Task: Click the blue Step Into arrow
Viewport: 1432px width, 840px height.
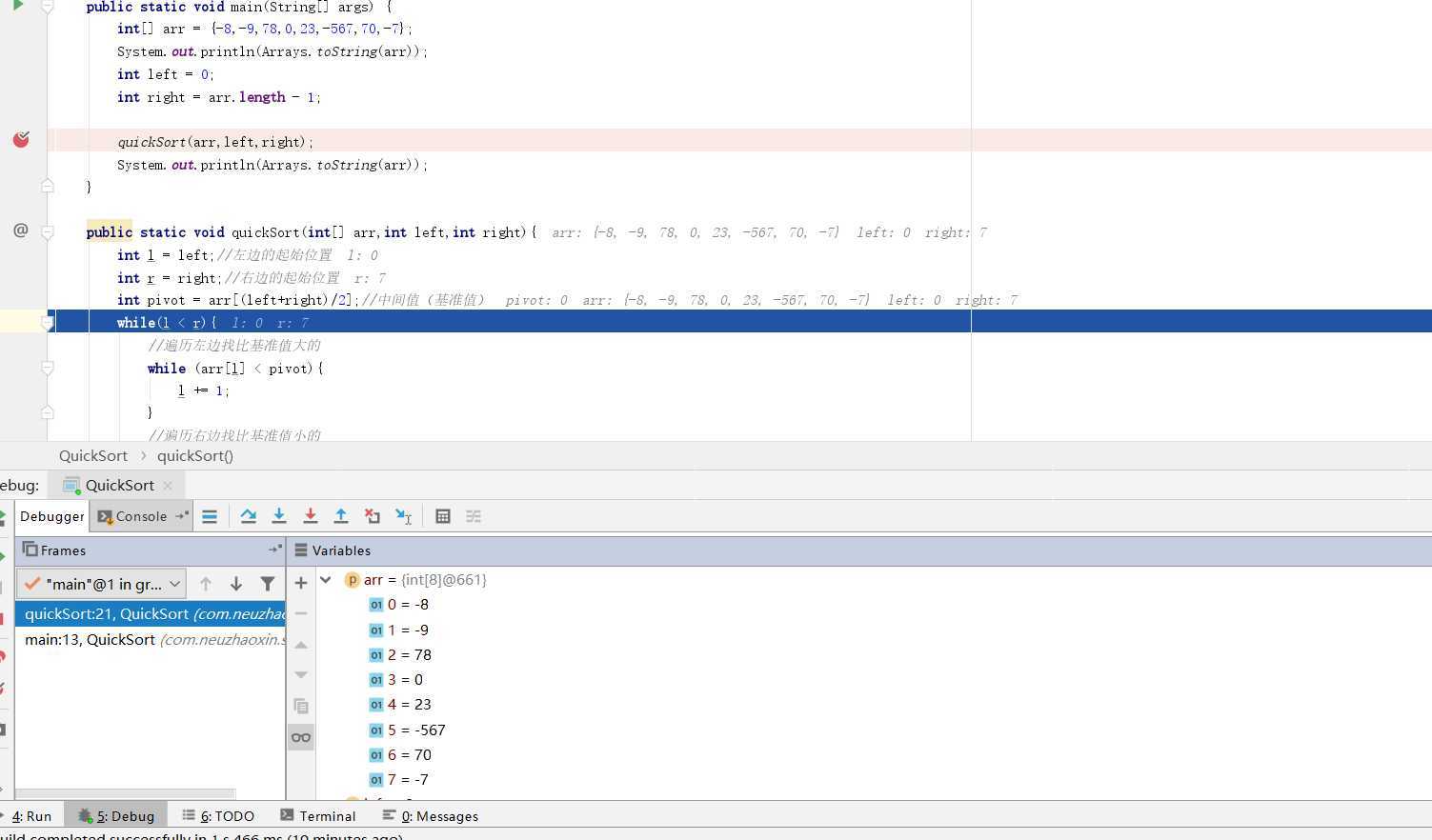Action: tap(279, 516)
